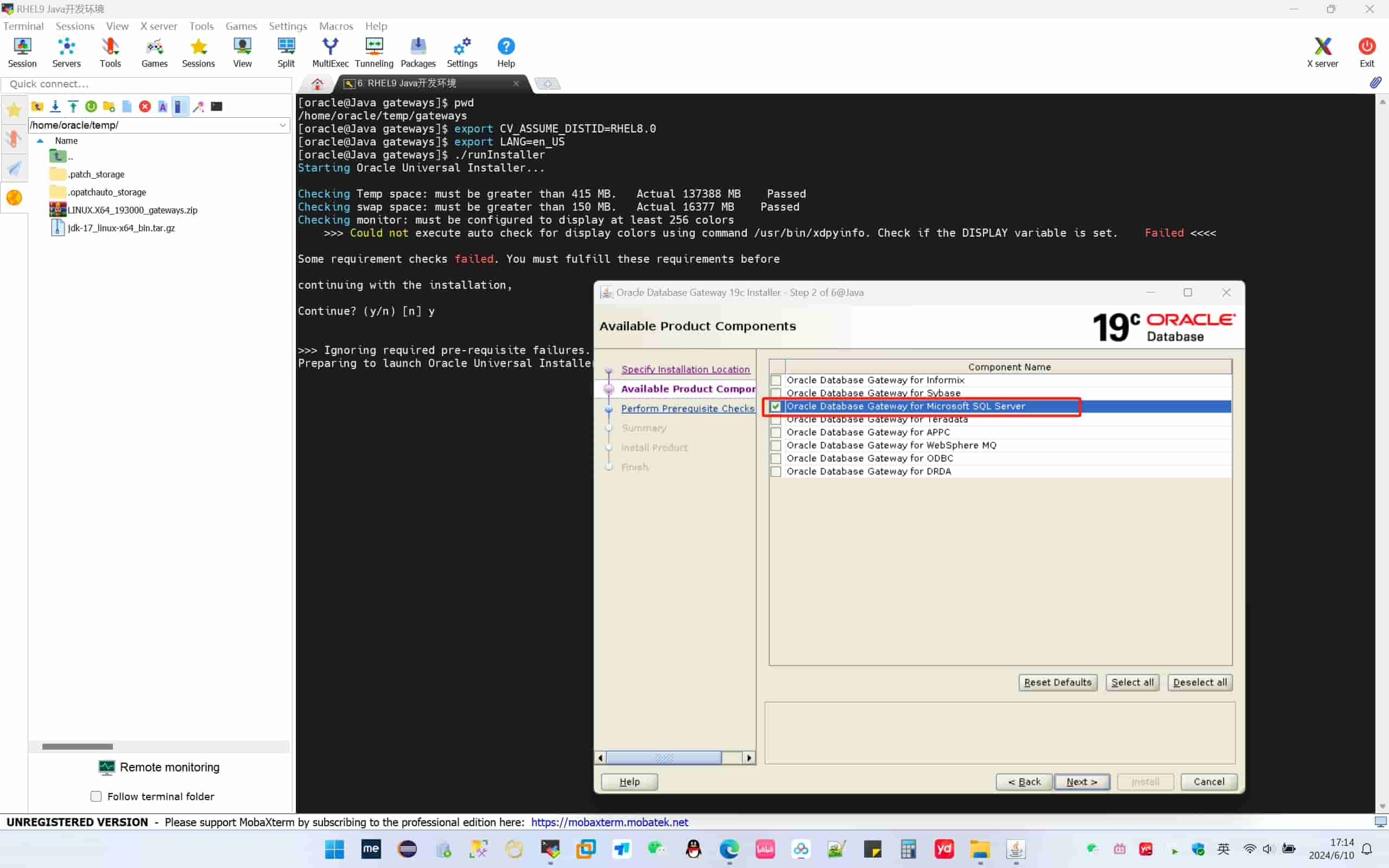Viewport: 1389px width, 868px height.
Task: Open the Macros menu
Action: pos(336,26)
